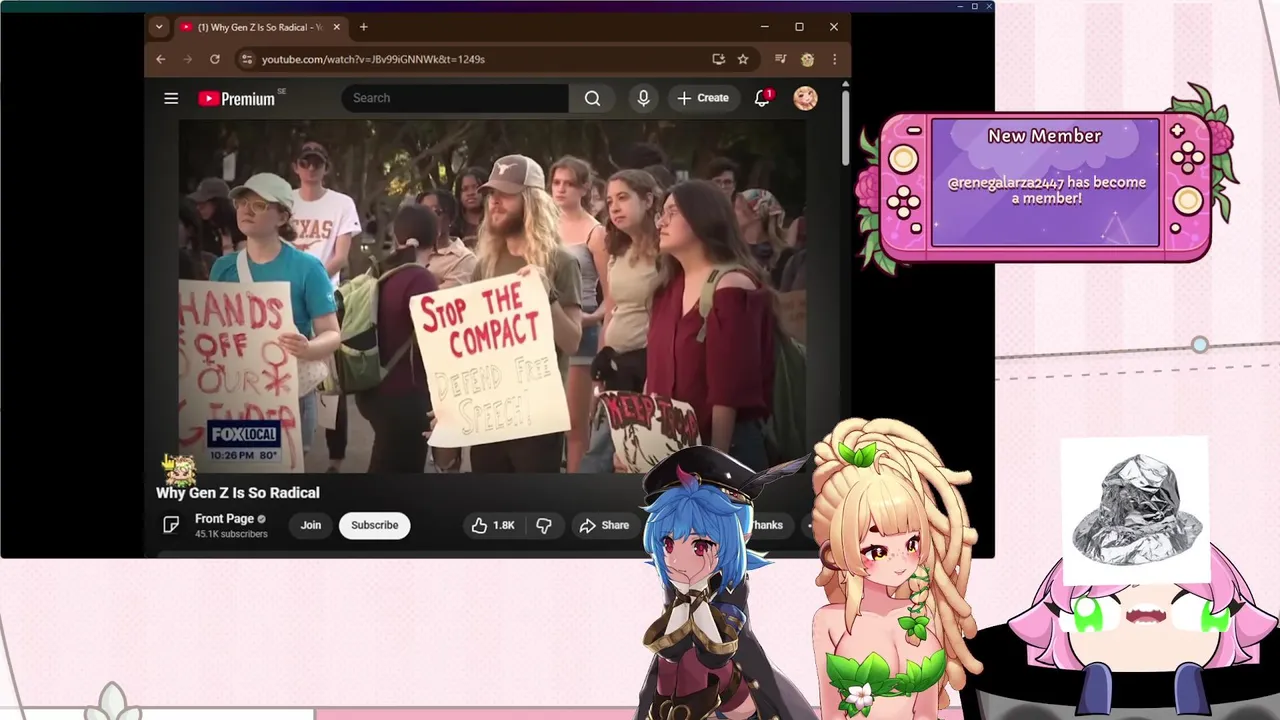Expand the tab search dropdown arrow

(158, 27)
